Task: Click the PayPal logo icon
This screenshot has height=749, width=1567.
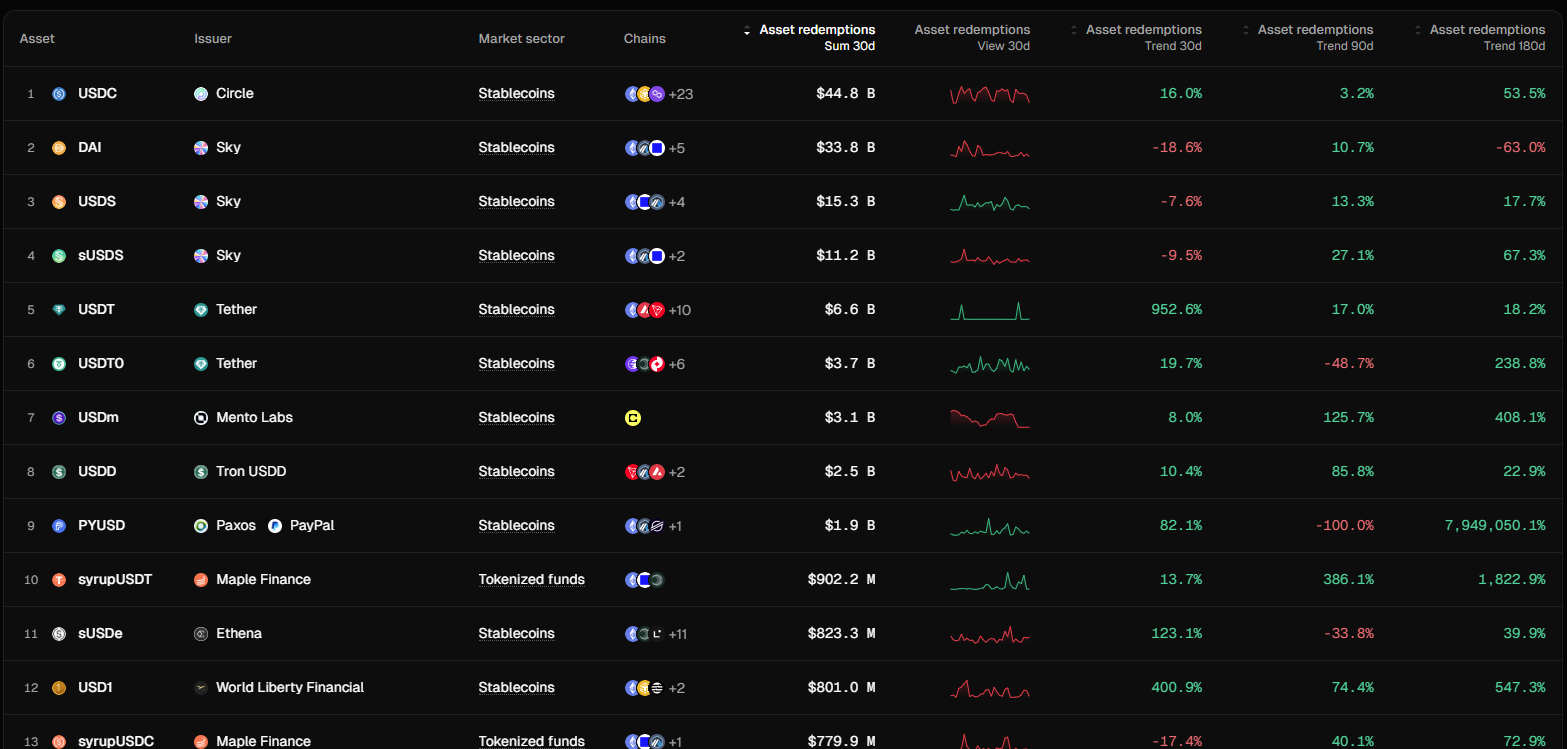Action: coord(275,526)
